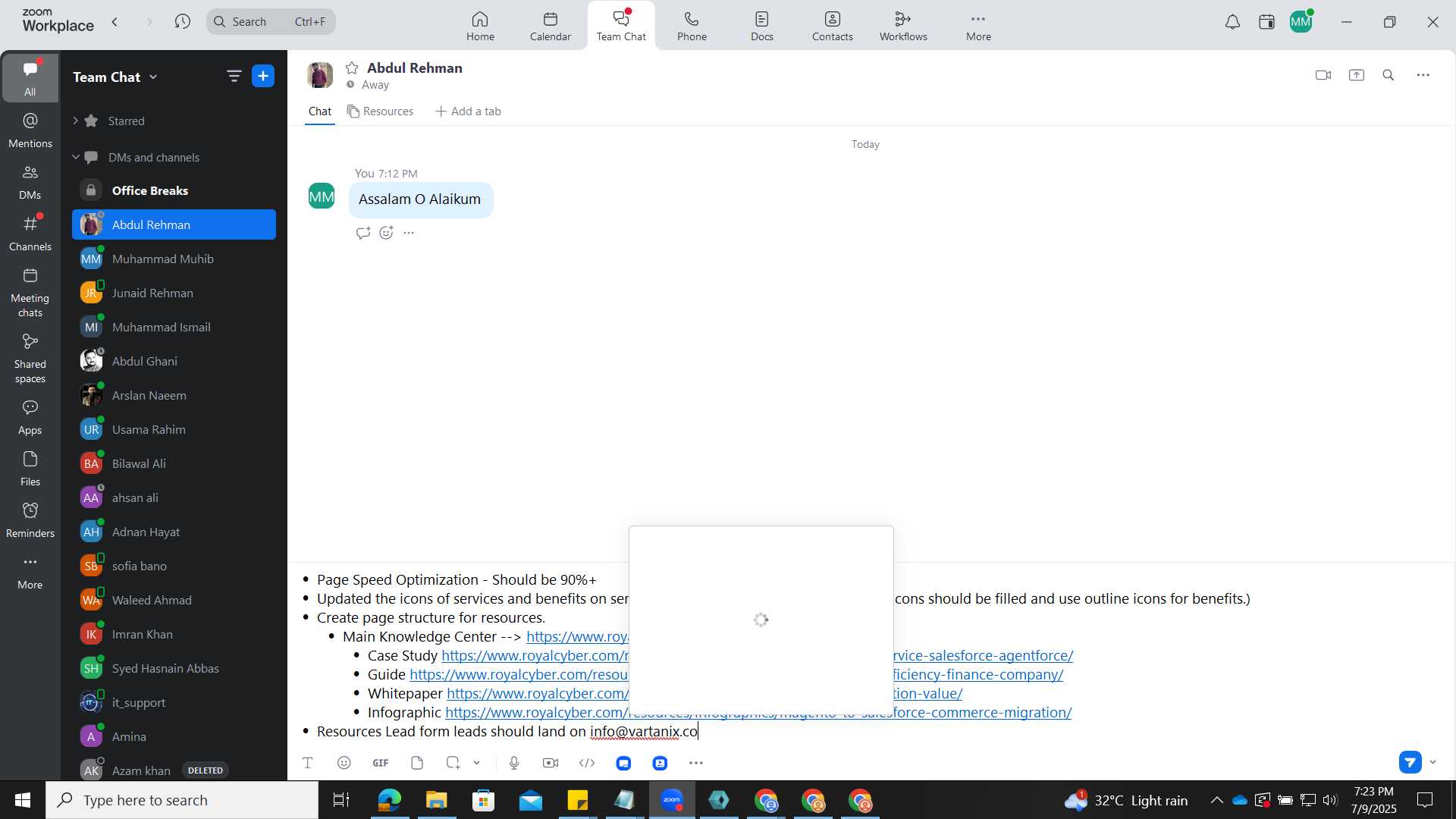The image size is (1456, 819).
Task: Open profile menu MM avatar
Action: 1301,22
